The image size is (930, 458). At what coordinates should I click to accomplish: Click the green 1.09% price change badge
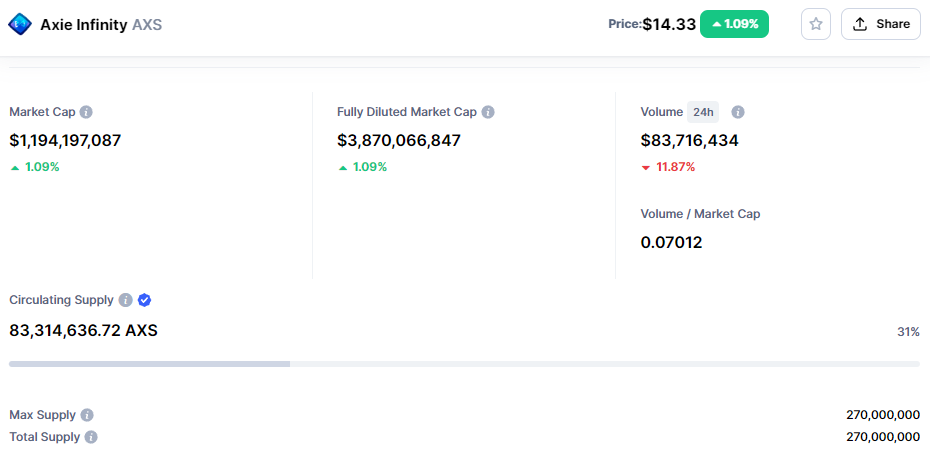pyautogui.click(x=734, y=24)
